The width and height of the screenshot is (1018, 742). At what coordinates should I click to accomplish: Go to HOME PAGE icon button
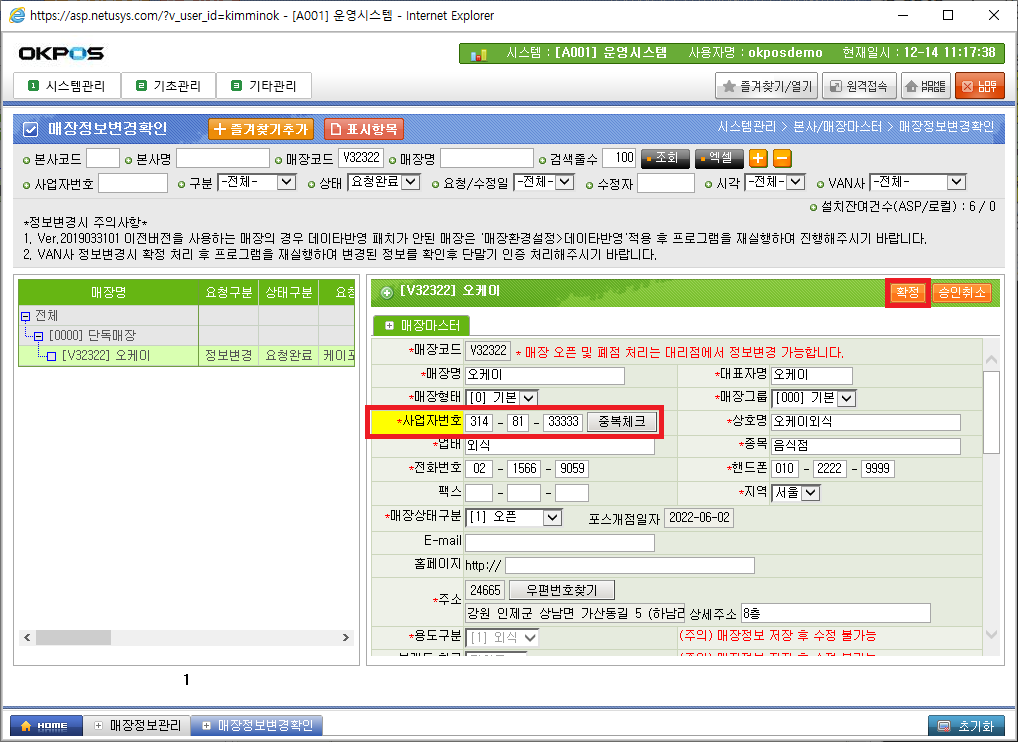point(925,87)
